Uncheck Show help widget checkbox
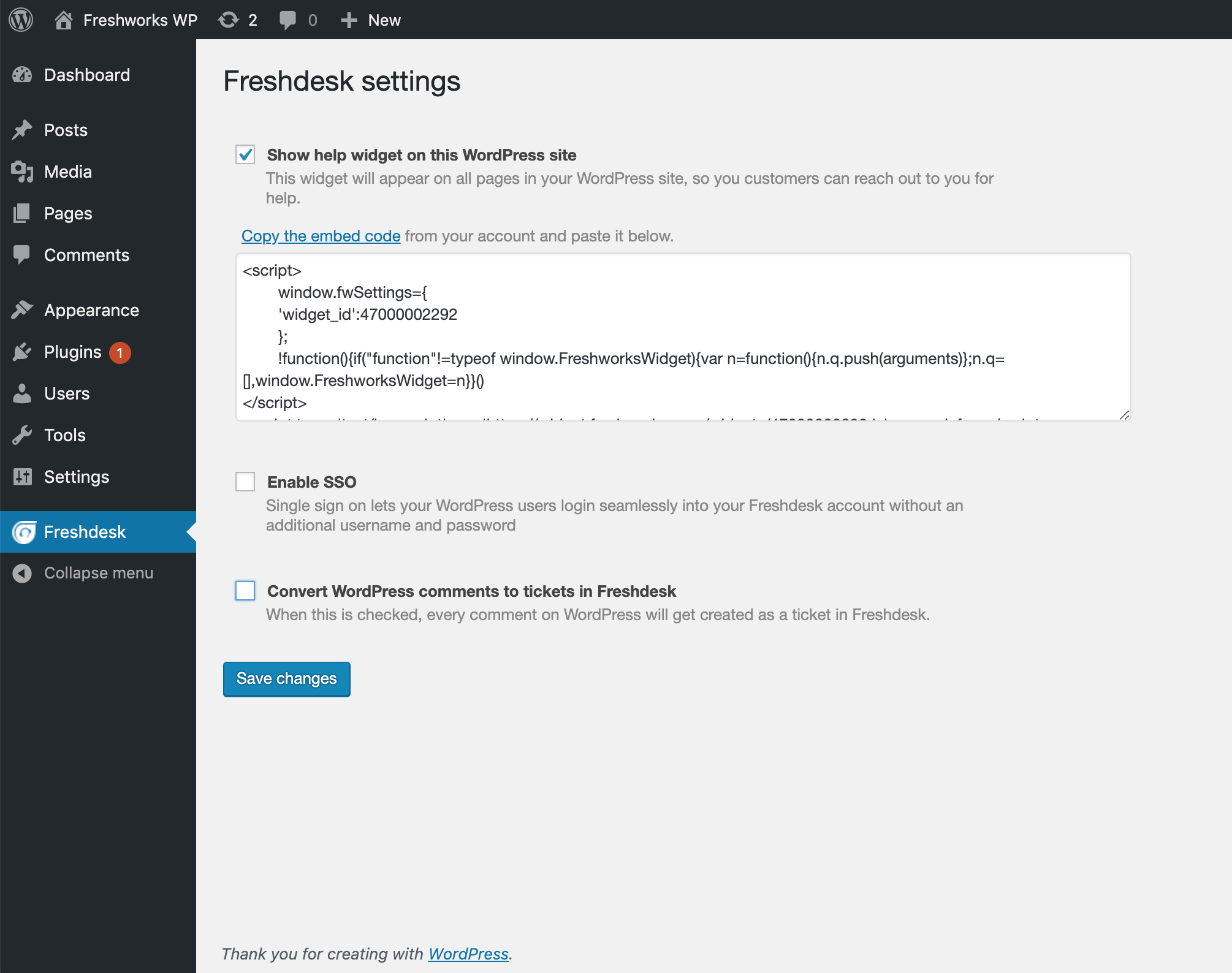 click(x=245, y=154)
